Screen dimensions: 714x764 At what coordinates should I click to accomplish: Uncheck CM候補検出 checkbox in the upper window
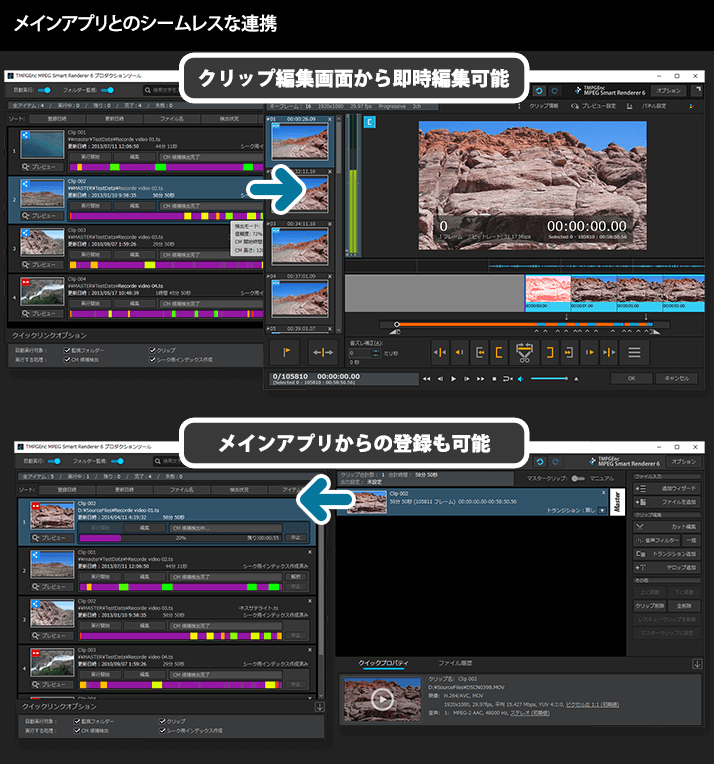(x=67, y=360)
